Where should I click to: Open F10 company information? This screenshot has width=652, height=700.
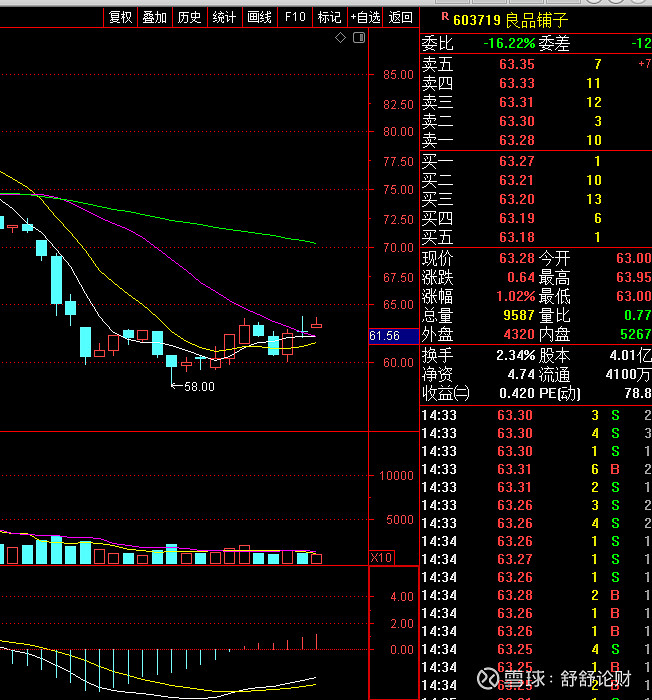[x=294, y=17]
